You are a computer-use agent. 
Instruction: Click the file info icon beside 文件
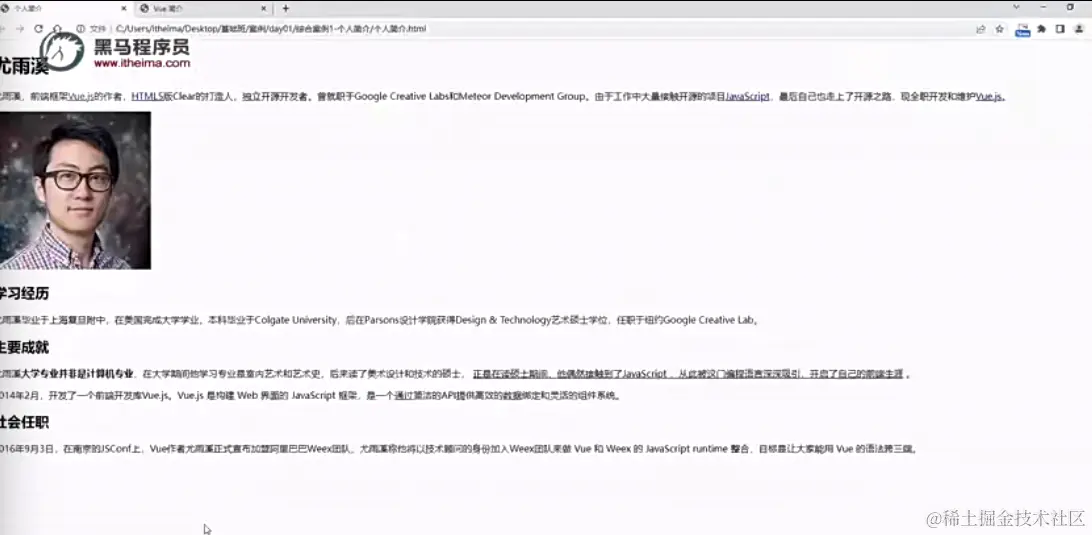(x=81, y=29)
